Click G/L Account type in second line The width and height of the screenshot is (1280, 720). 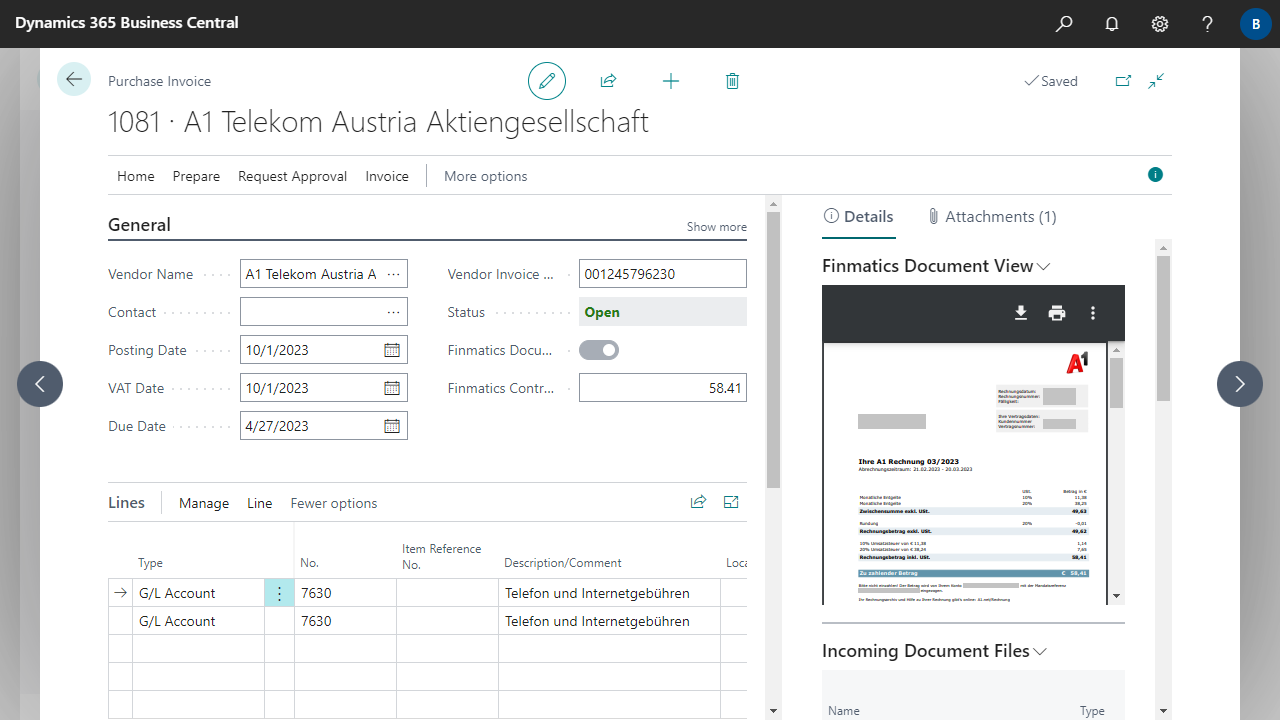click(177, 621)
